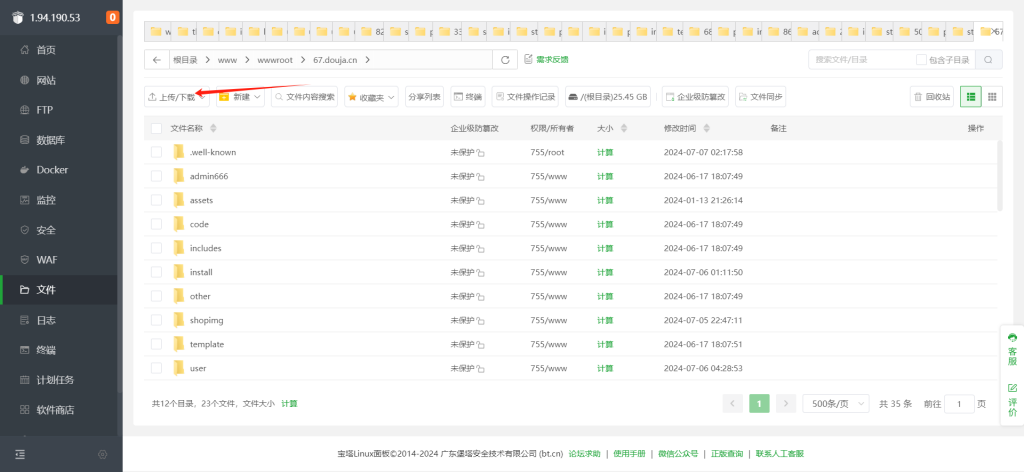The height and width of the screenshot is (472, 1024).
Task: Check the .well-known folder checkbox
Action: click(x=156, y=152)
